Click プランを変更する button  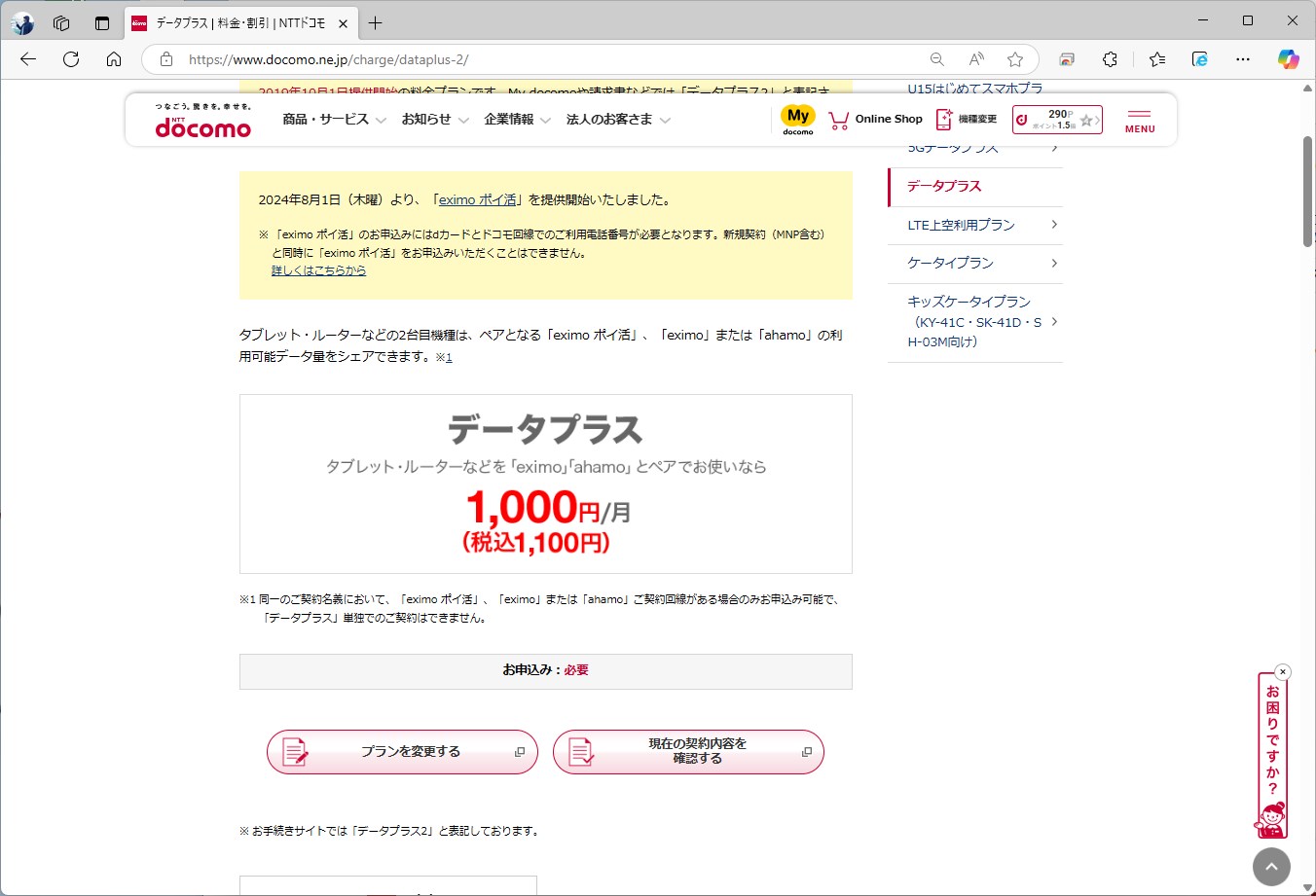pos(402,752)
